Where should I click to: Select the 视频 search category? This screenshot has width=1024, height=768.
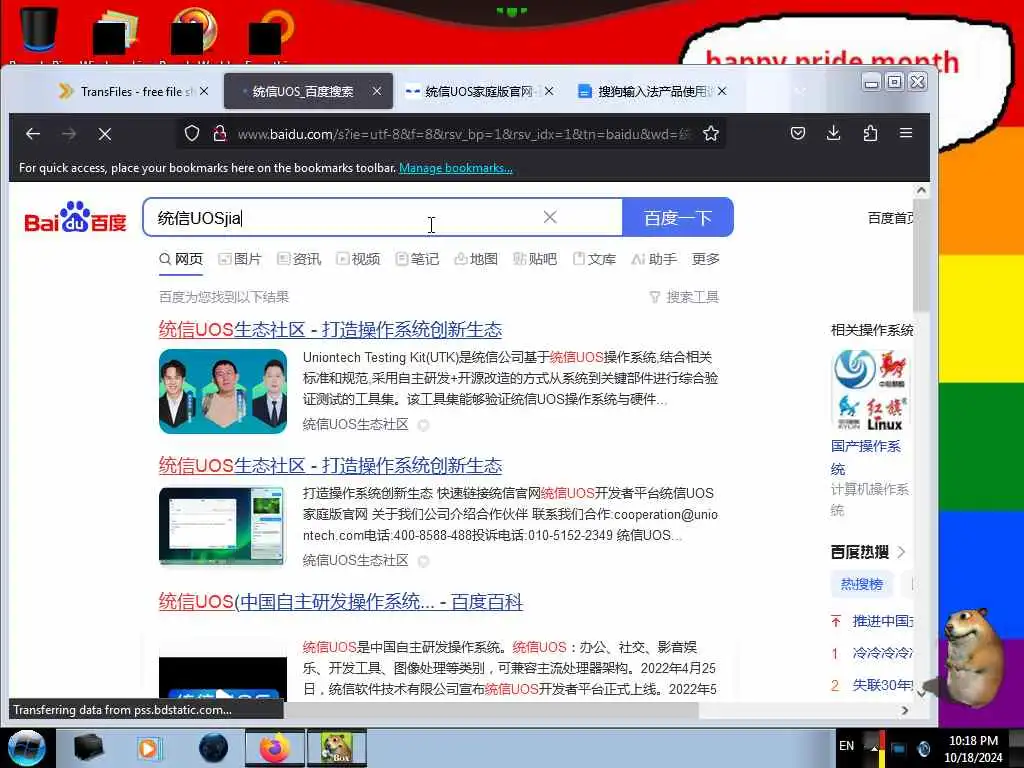click(x=358, y=259)
